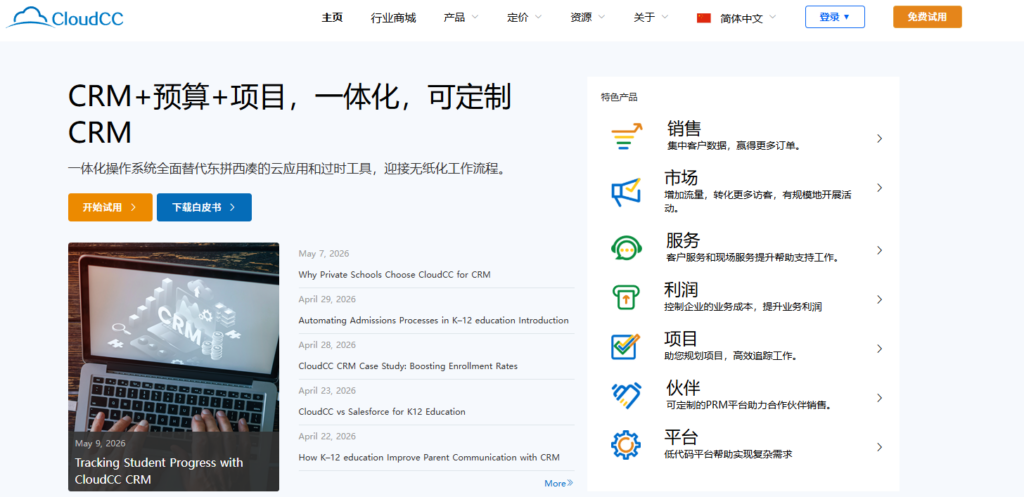
Task: Open "CloudCC vs Salesforce for K12 Education"
Action: point(382,411)
